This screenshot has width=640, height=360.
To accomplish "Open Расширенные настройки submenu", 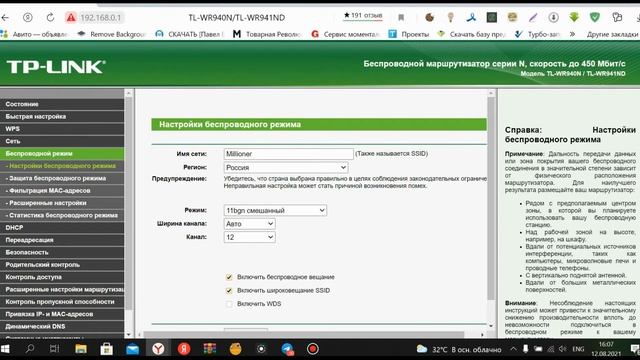I will point(62,203).
